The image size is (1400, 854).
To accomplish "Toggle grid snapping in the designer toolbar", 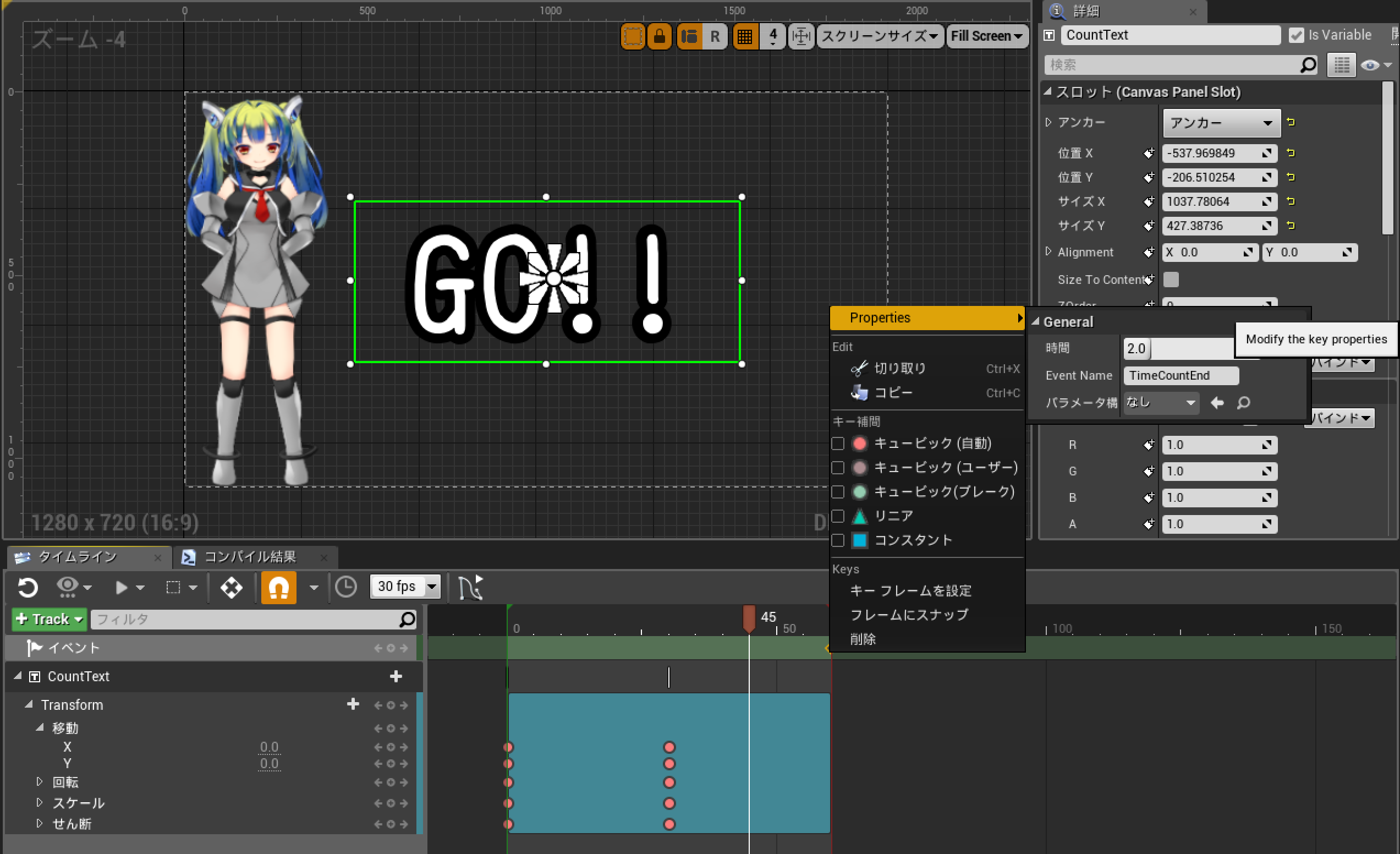I will 745,36.
